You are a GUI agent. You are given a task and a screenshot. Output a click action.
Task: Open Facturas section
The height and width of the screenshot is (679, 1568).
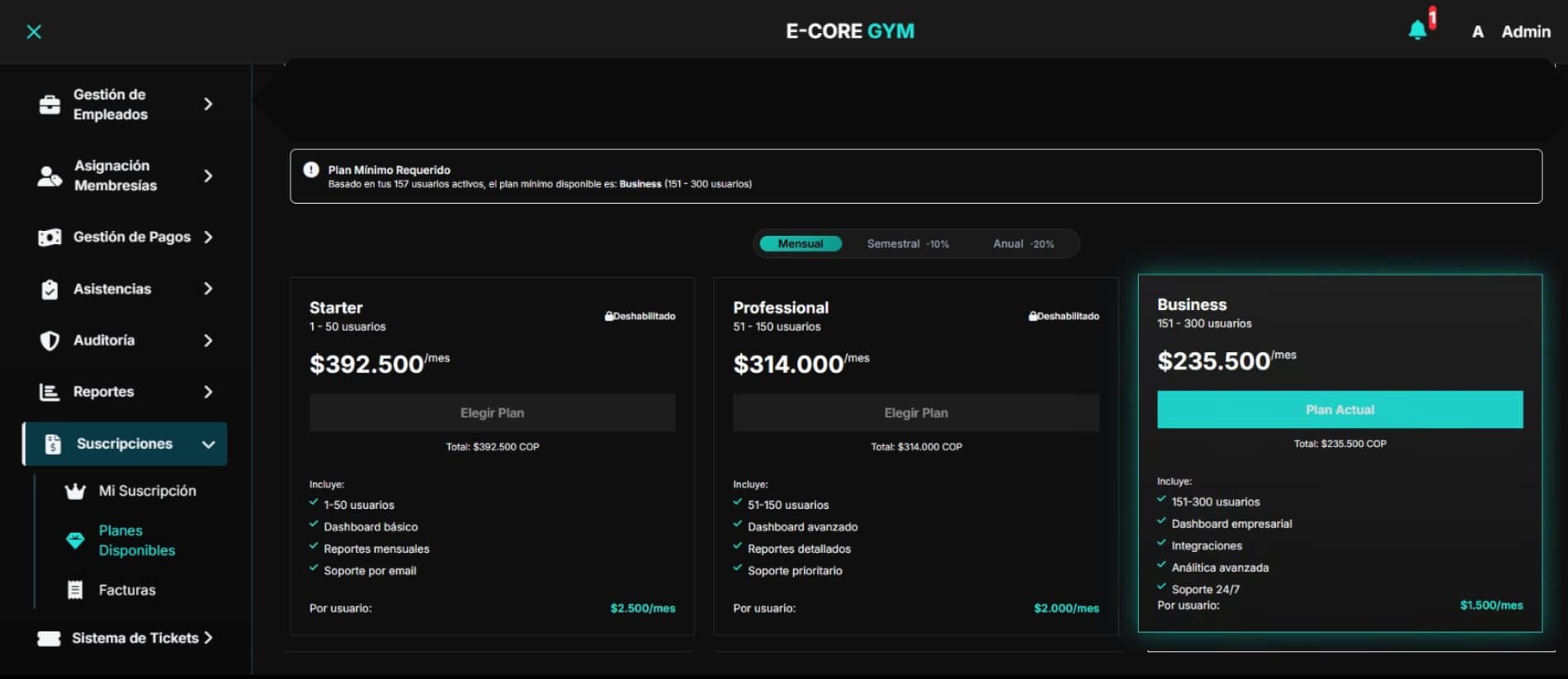(127, 590)
